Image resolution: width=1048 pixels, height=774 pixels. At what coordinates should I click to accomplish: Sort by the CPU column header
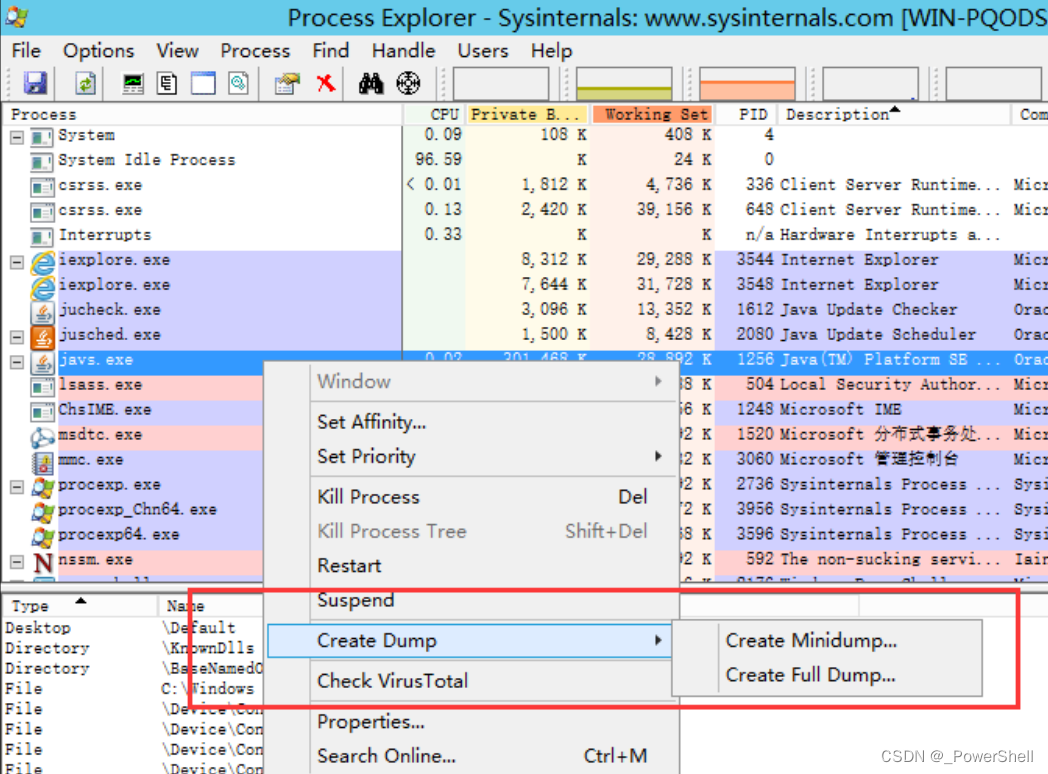[434, 114]
